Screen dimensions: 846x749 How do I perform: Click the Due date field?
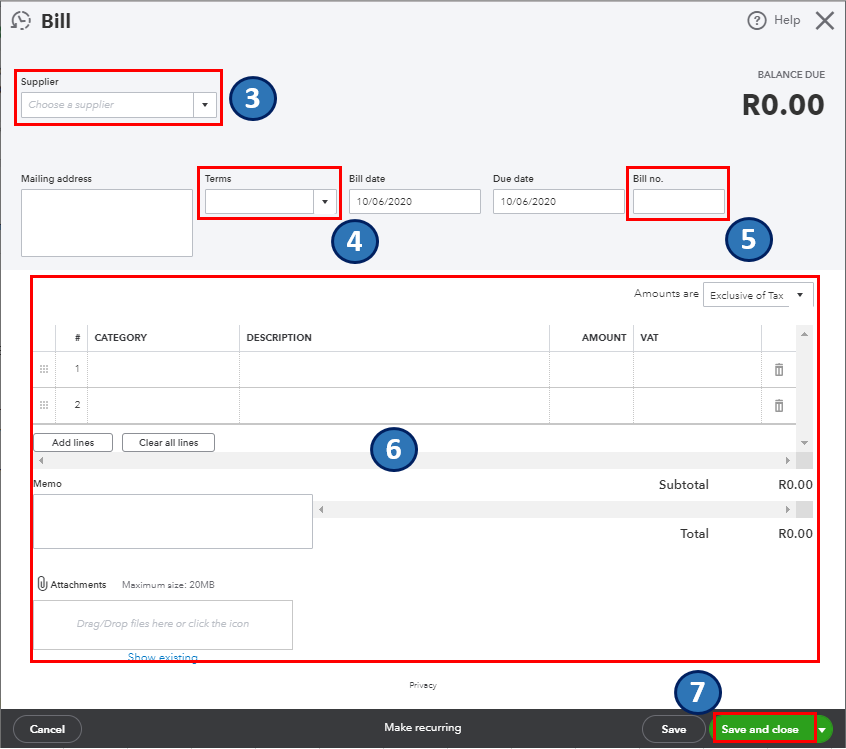(x=558, y=201)
